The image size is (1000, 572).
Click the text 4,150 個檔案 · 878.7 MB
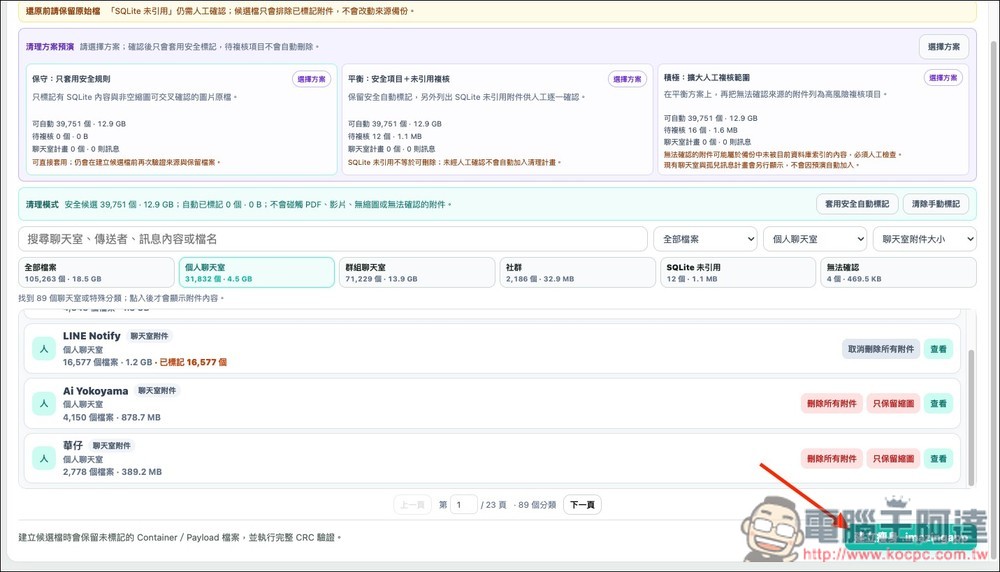[112, 417]
